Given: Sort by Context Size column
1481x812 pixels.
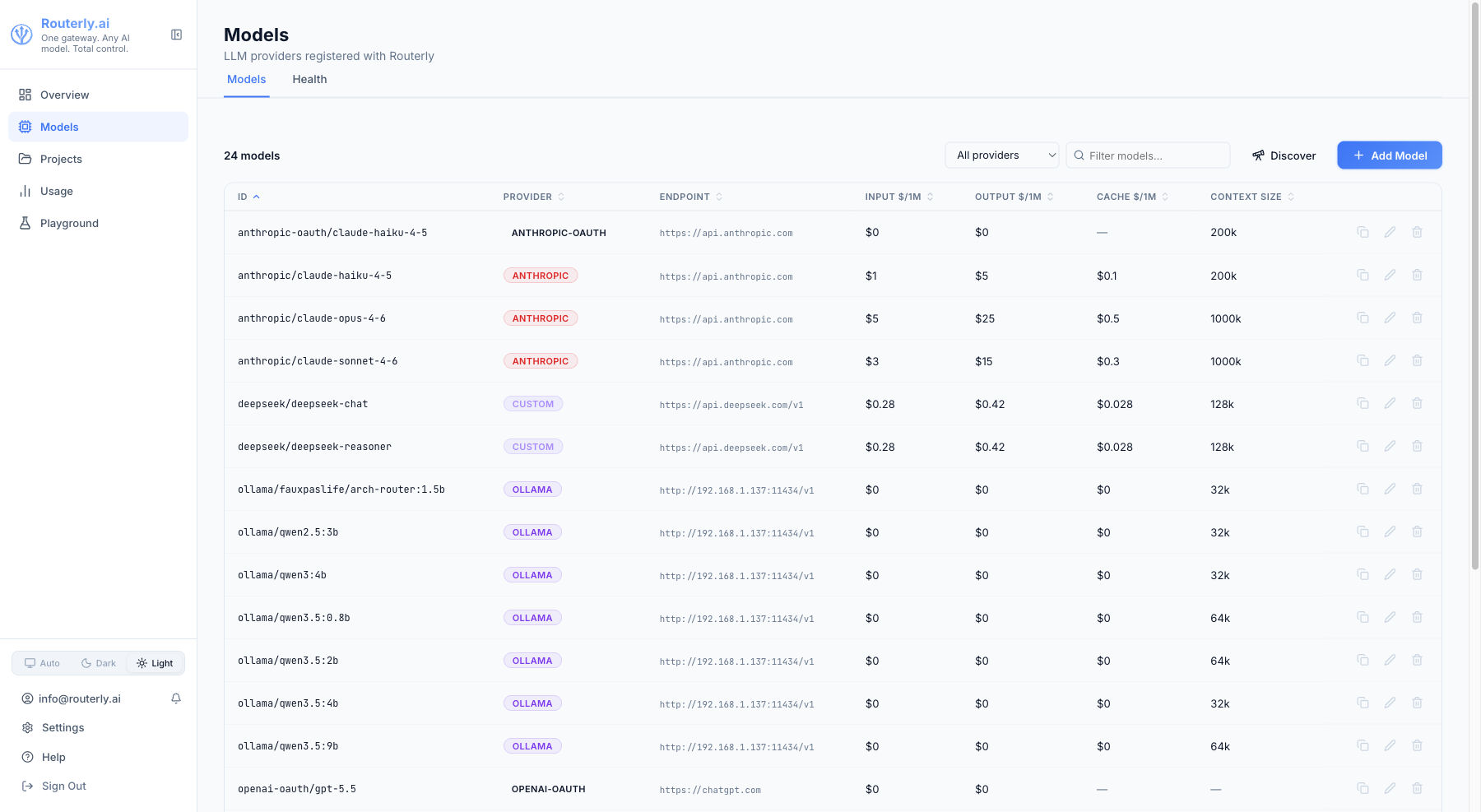Looking at the screenshot, I should 1252,197.
